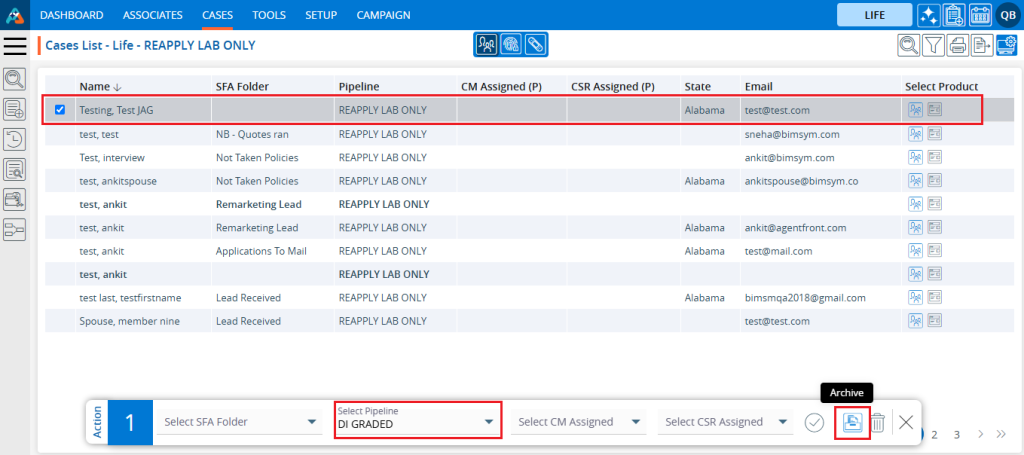This screenshot has height=455, width=1024.
Task: Uncheck the Testing, Test JAG row checkbox
Action: pos(60,110)
